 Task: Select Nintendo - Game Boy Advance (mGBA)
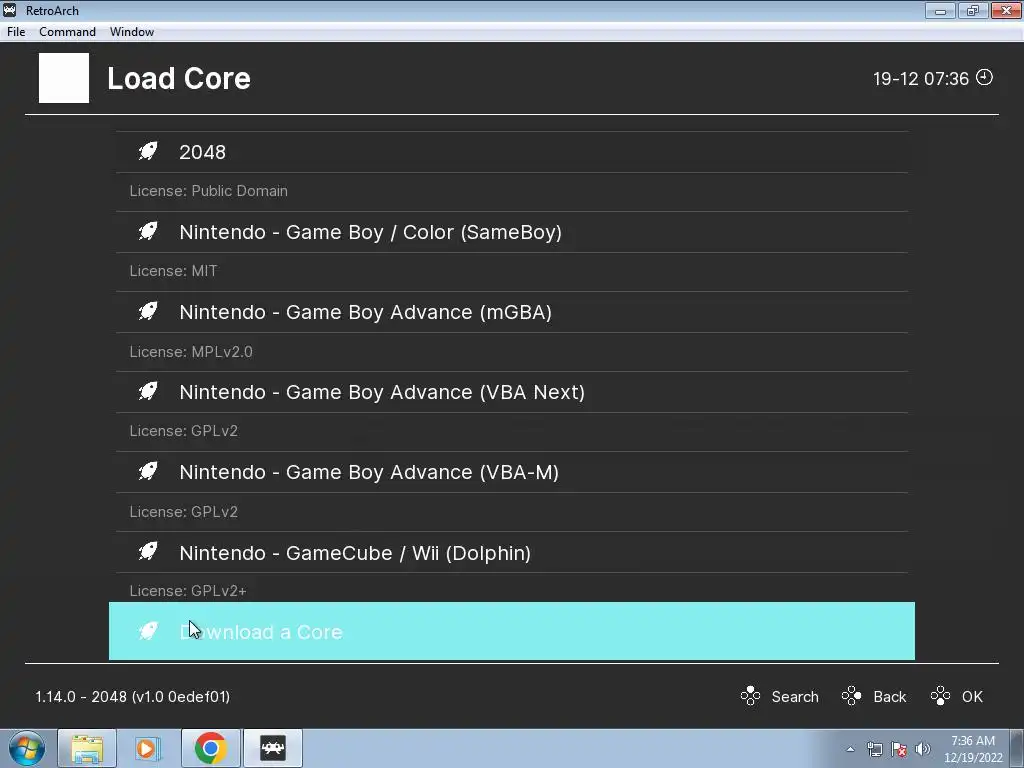(512, 312)
